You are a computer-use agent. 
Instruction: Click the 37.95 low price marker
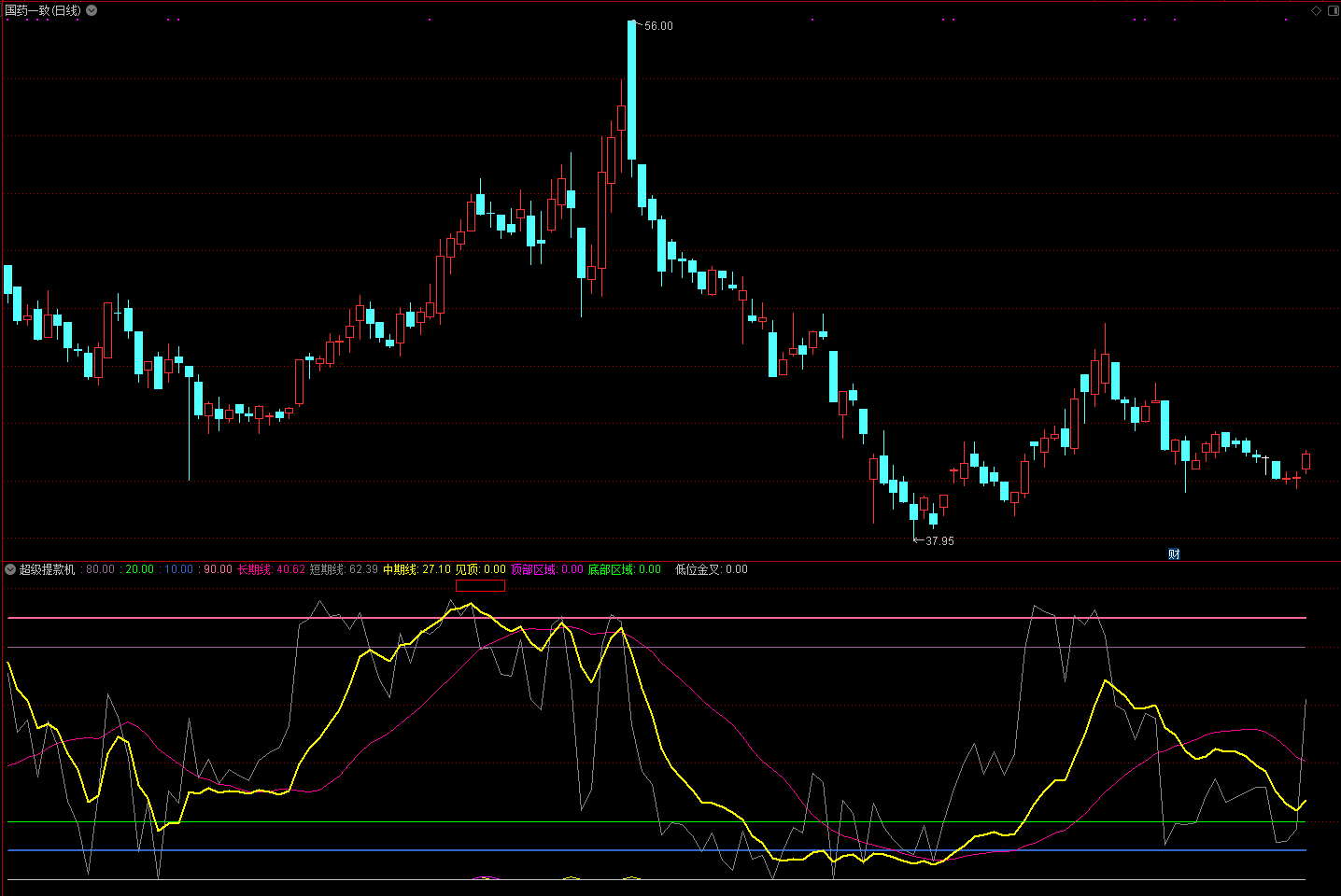(x=939, y=541)
